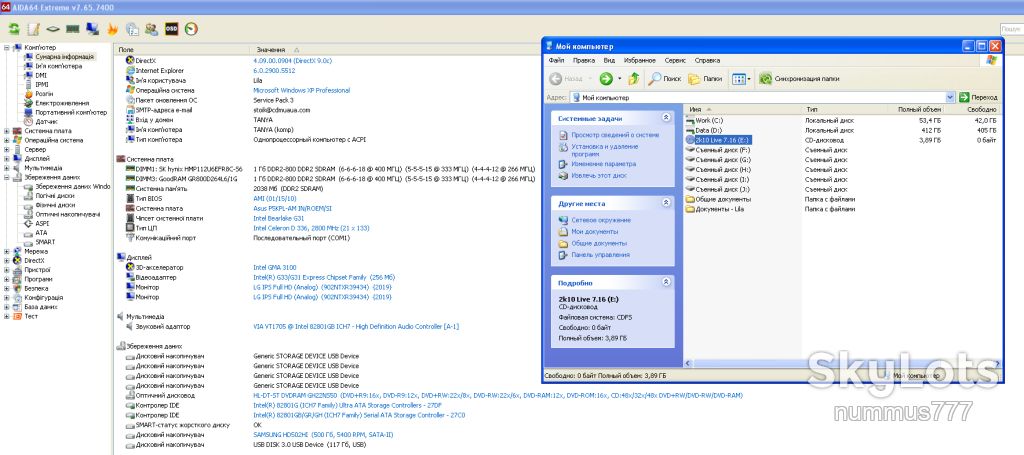Open the Forward history dropdown arrow
Screen dimensions: 1024x455
click(619, 79)
